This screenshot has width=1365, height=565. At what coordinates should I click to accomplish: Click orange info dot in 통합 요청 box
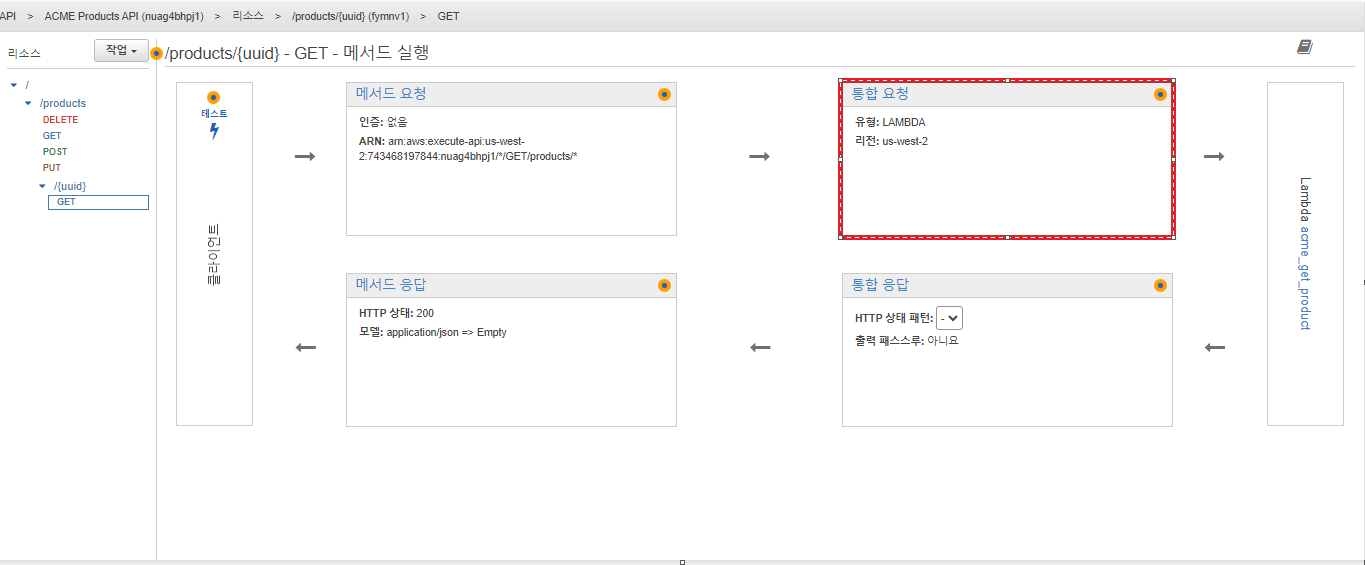coord(1160,94)
